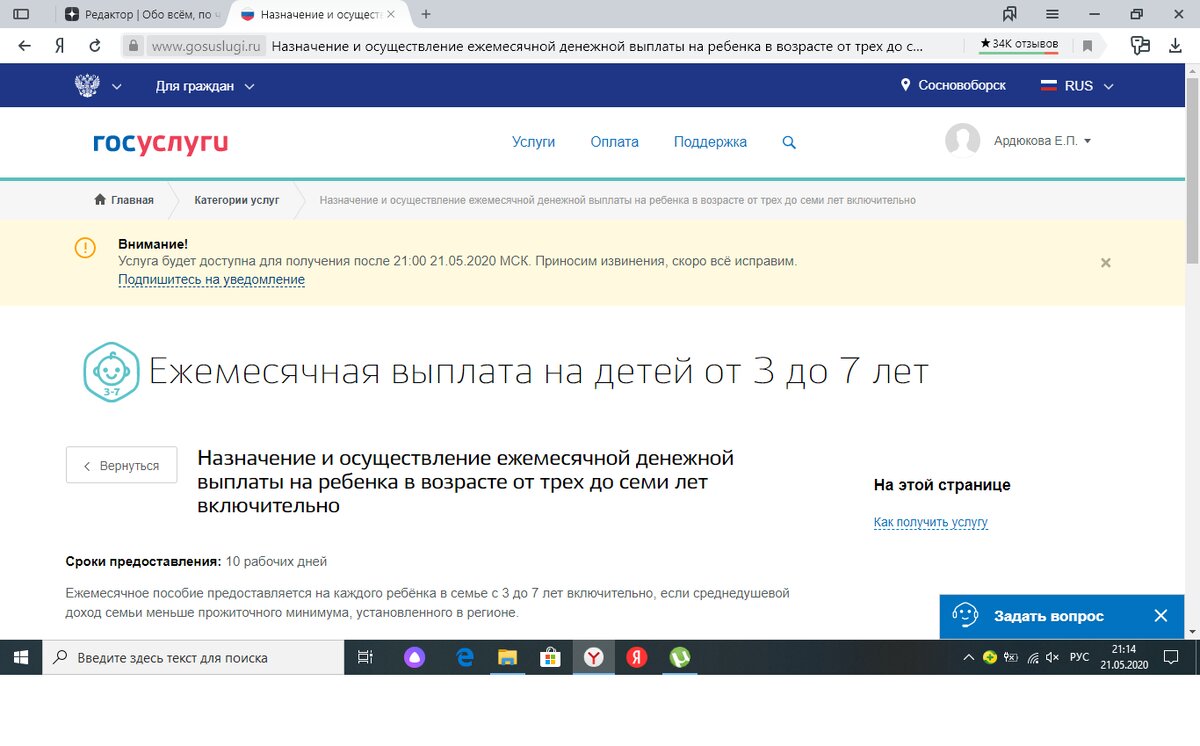
Task: Click the location pin next to Сосновоборск
Action: coord(903,85)
